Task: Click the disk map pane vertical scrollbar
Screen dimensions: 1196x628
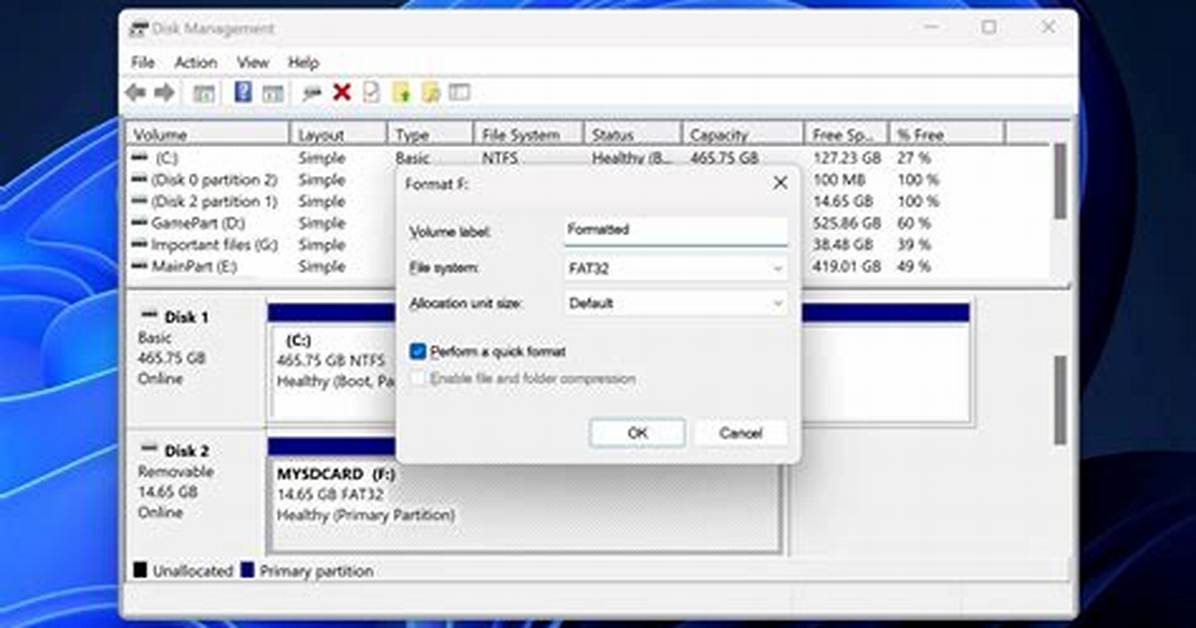Action: 1060,401
